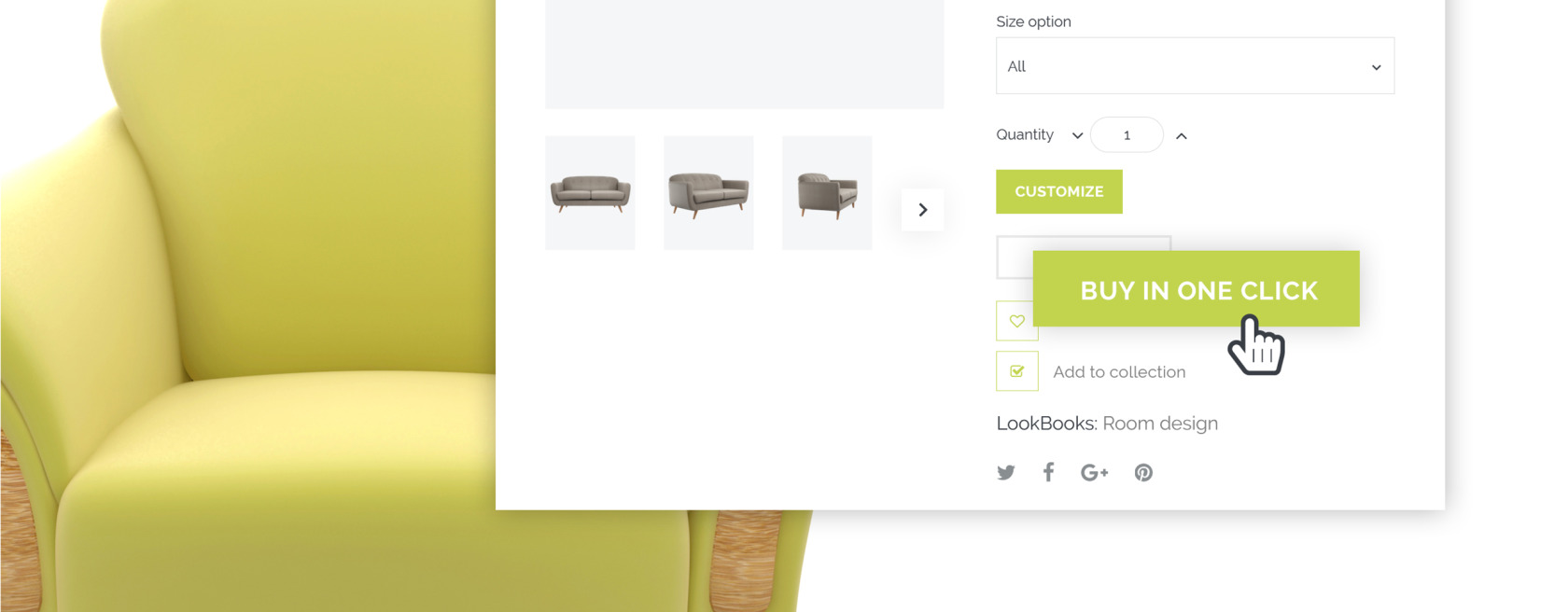Pin product on Pinterest
Viewport: 1568px width, 612px height.
click(x=1143, y=473)
